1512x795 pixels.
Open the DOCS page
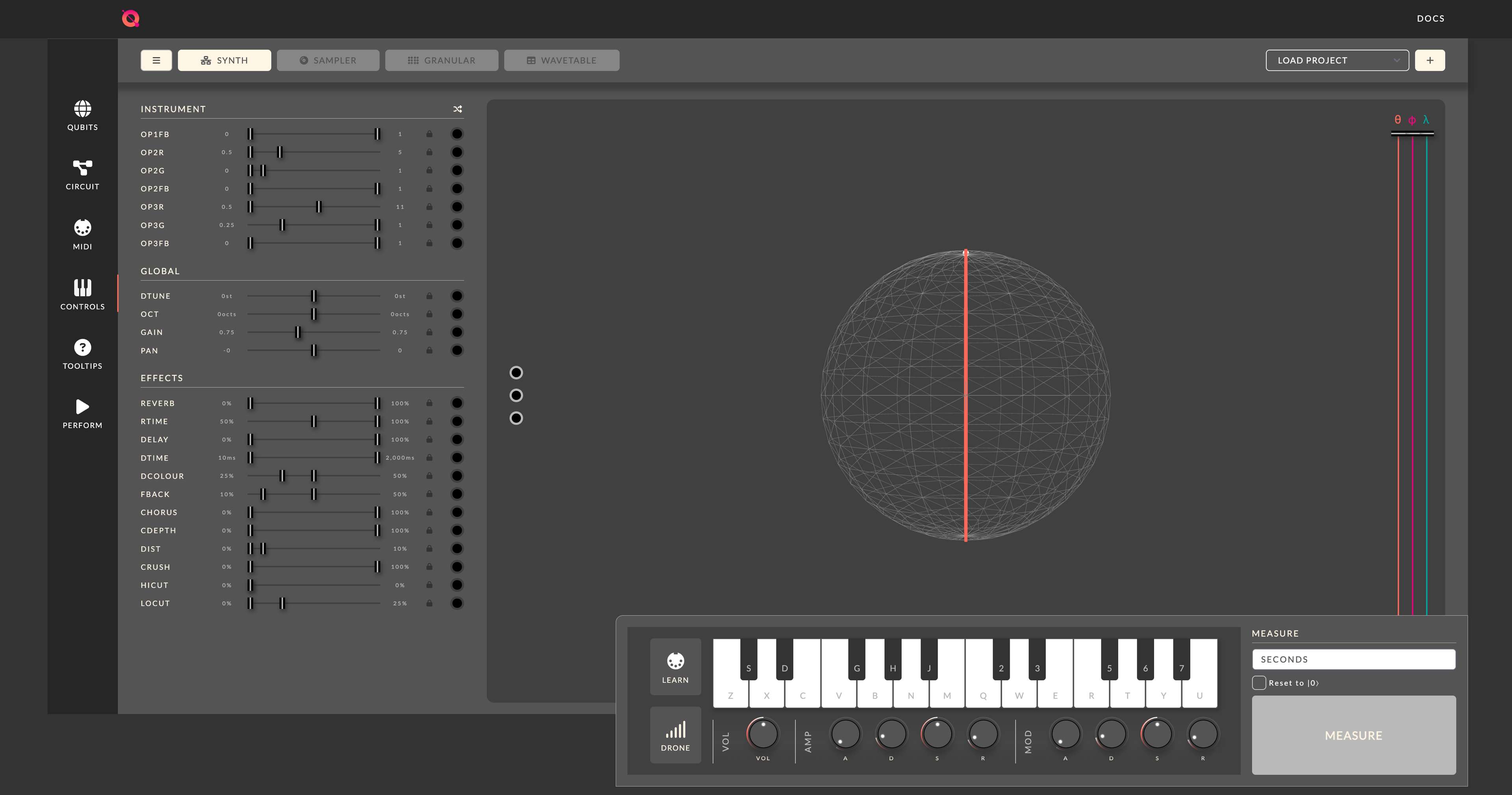(1430, 18)
